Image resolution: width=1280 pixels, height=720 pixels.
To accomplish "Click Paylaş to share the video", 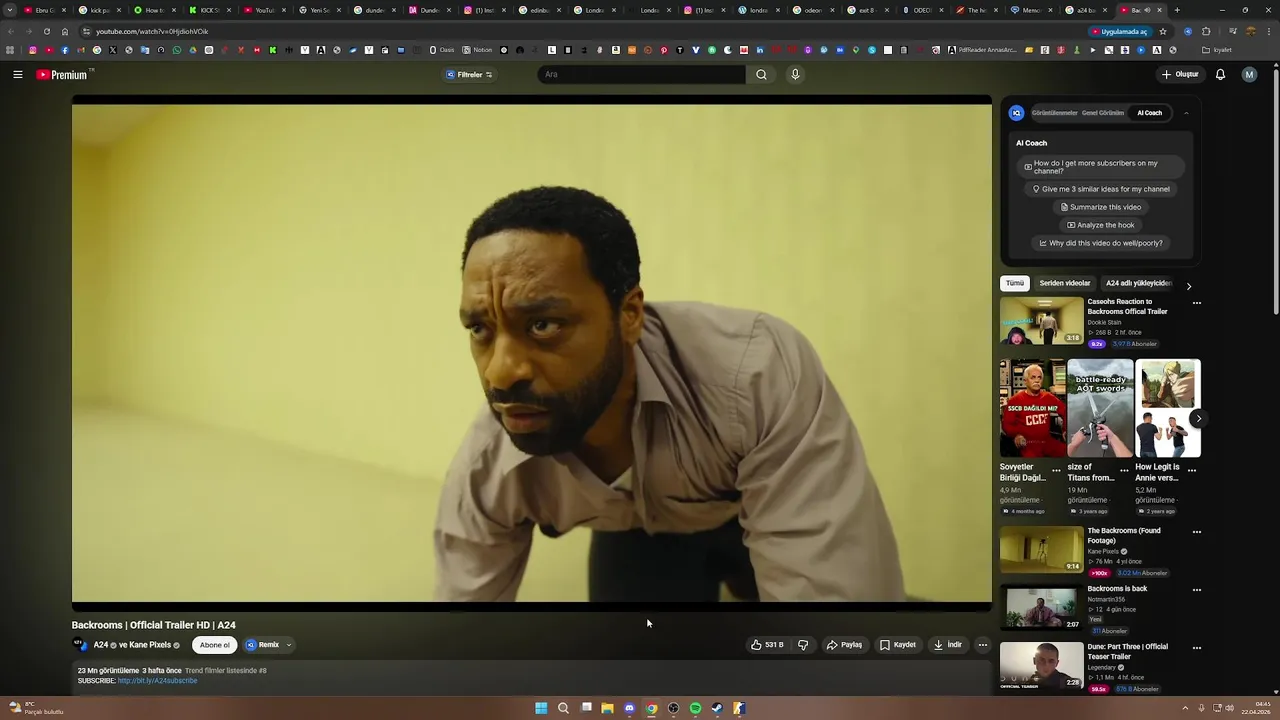I will (844, 645).
